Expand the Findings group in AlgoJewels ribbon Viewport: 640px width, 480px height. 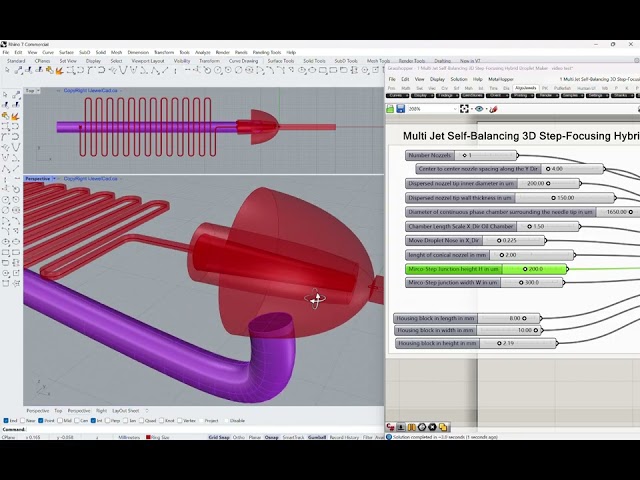click(x=447, y=96)
